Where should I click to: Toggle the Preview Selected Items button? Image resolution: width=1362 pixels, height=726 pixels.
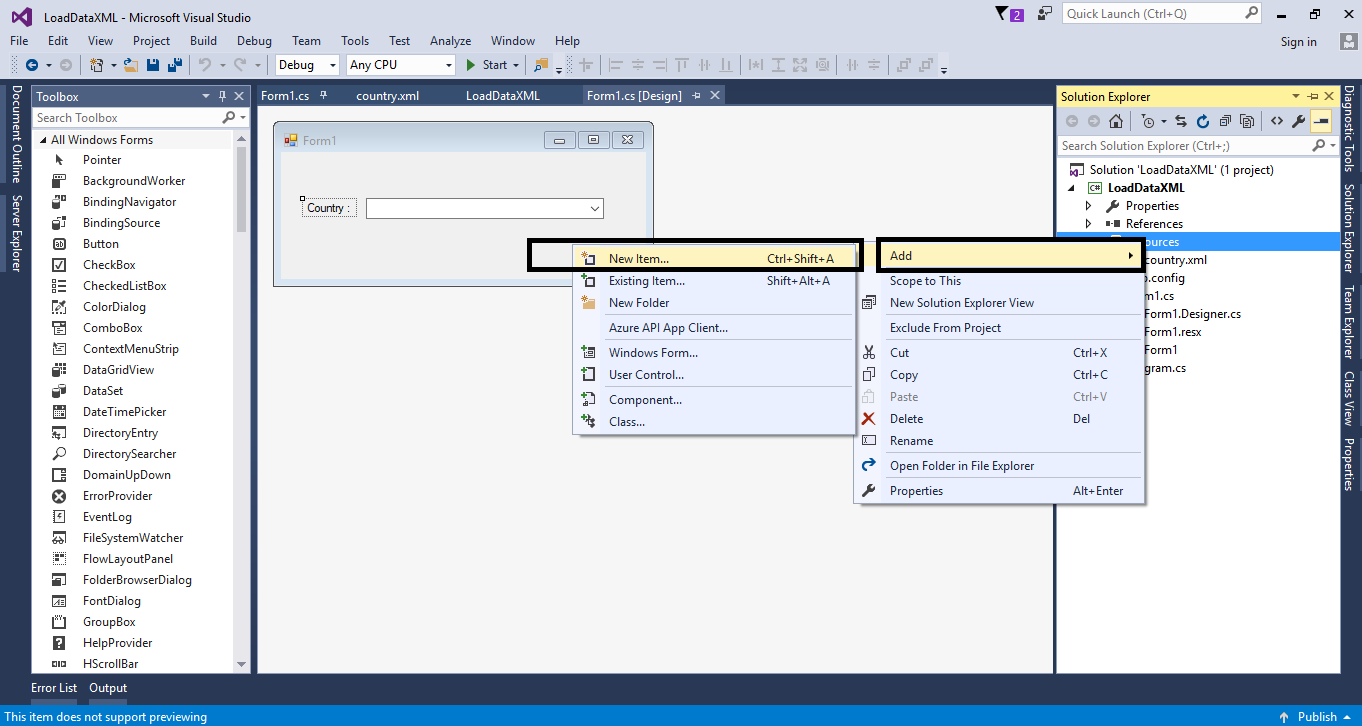point(1321,121)
